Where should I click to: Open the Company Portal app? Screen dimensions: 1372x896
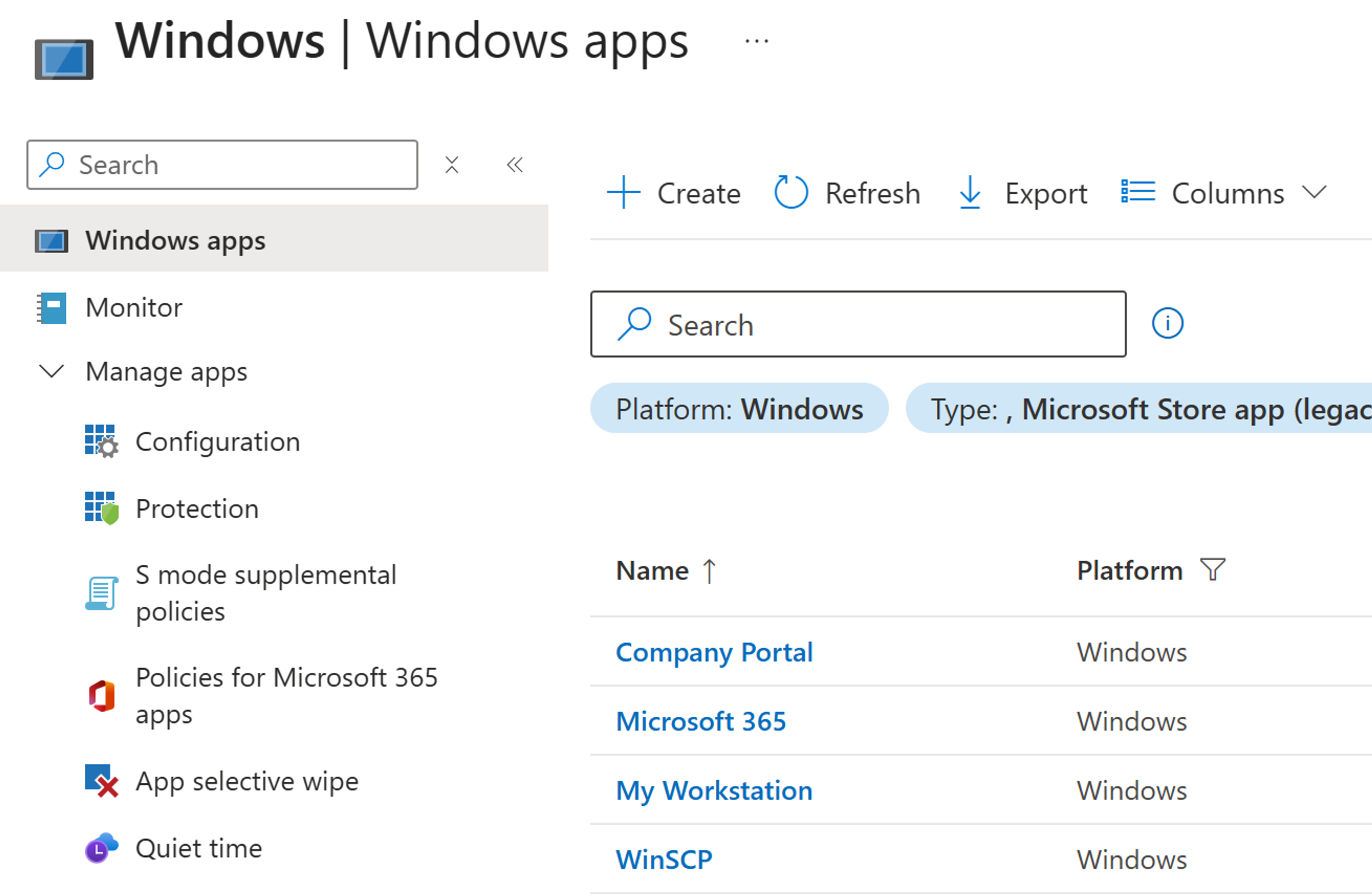[x=714, y=653]
